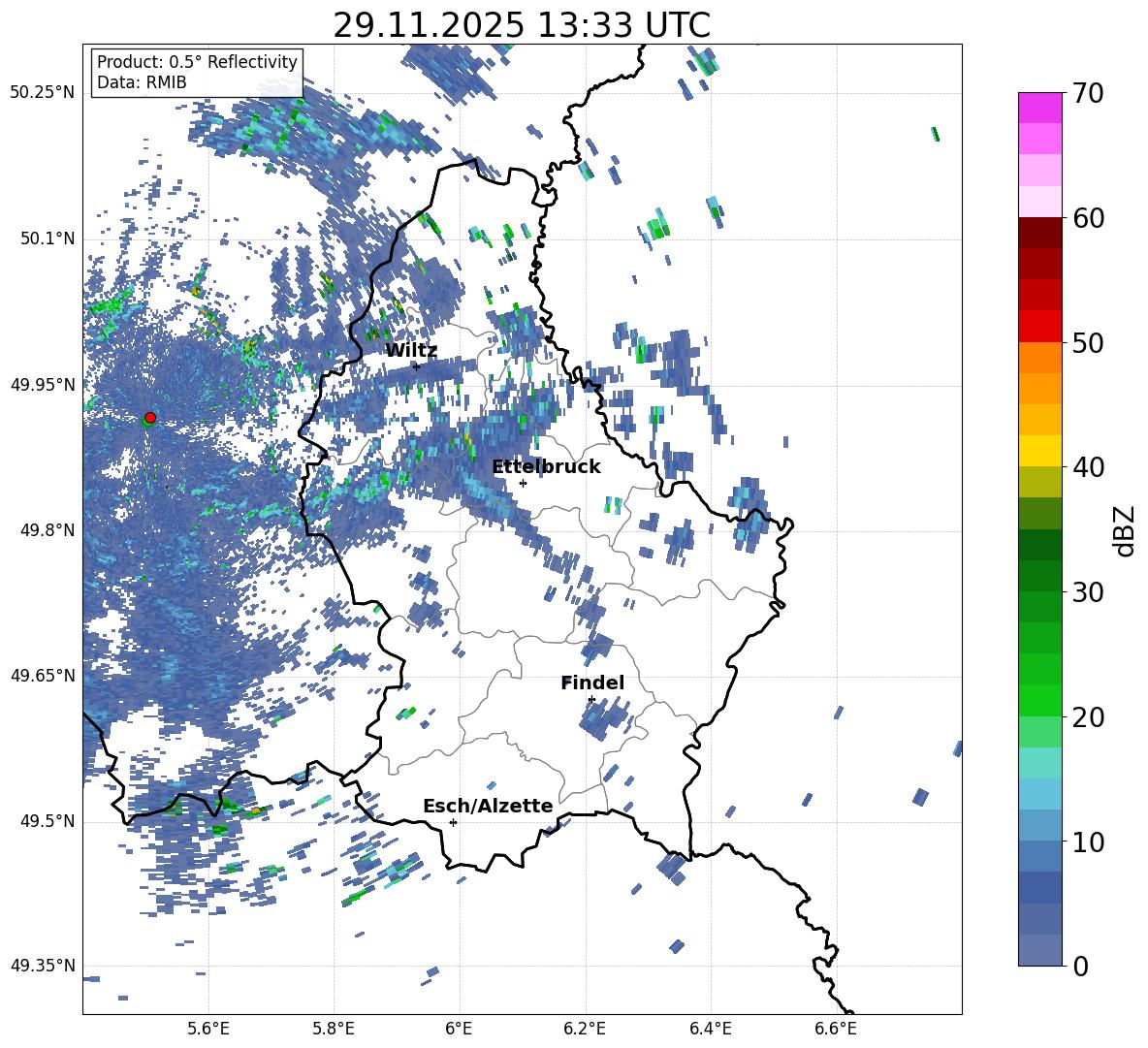The height and width of the screenshot is (1048, 1148).
Task: Click the 20 colorbar tick label
Action: tap(1089, 716)
